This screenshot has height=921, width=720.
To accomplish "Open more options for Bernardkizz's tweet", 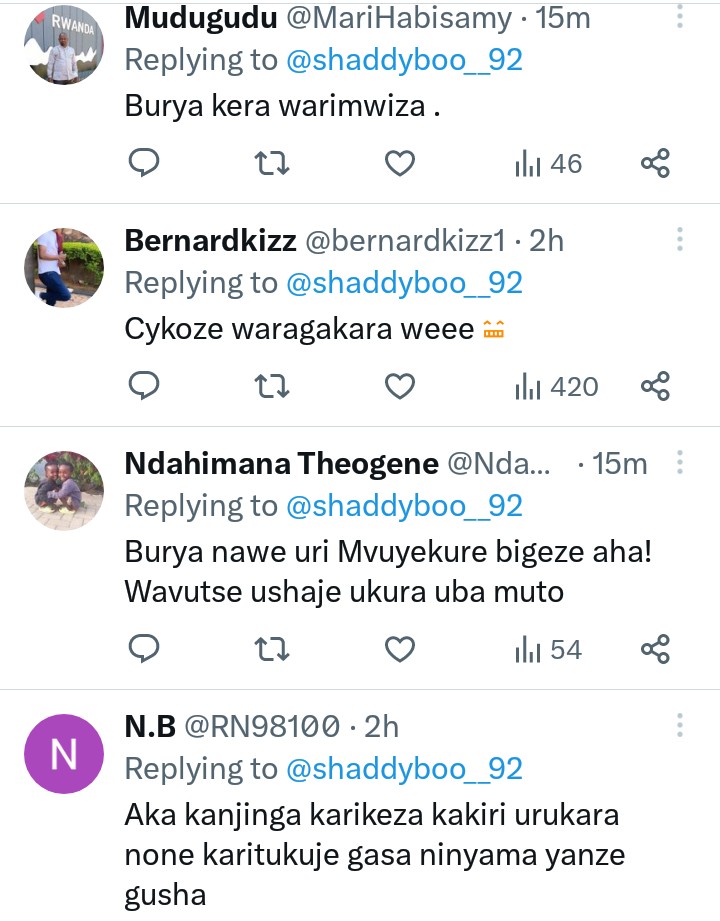I will [x=680, y=240].
